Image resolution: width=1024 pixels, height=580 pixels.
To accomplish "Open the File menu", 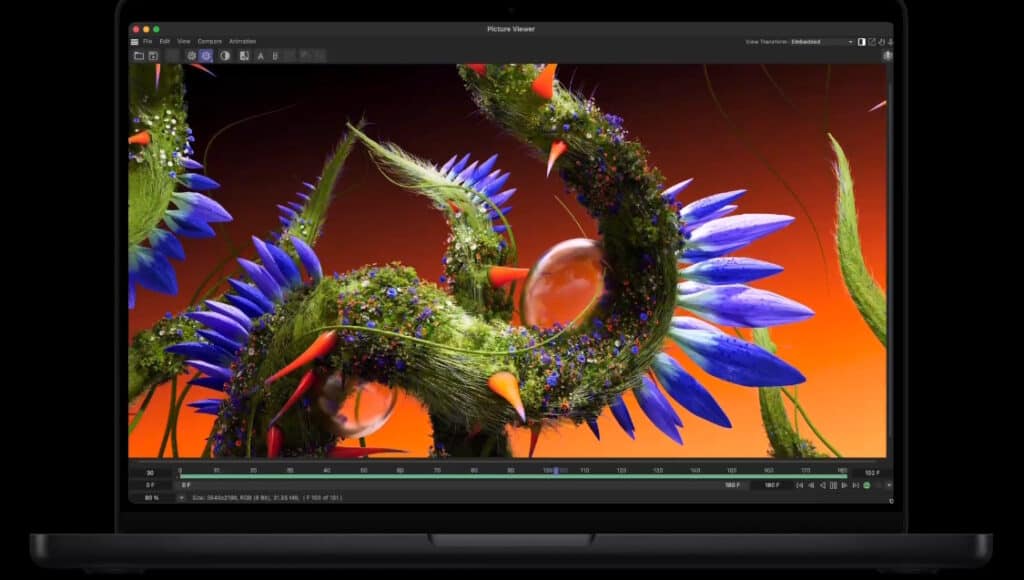I will [148, 42].
